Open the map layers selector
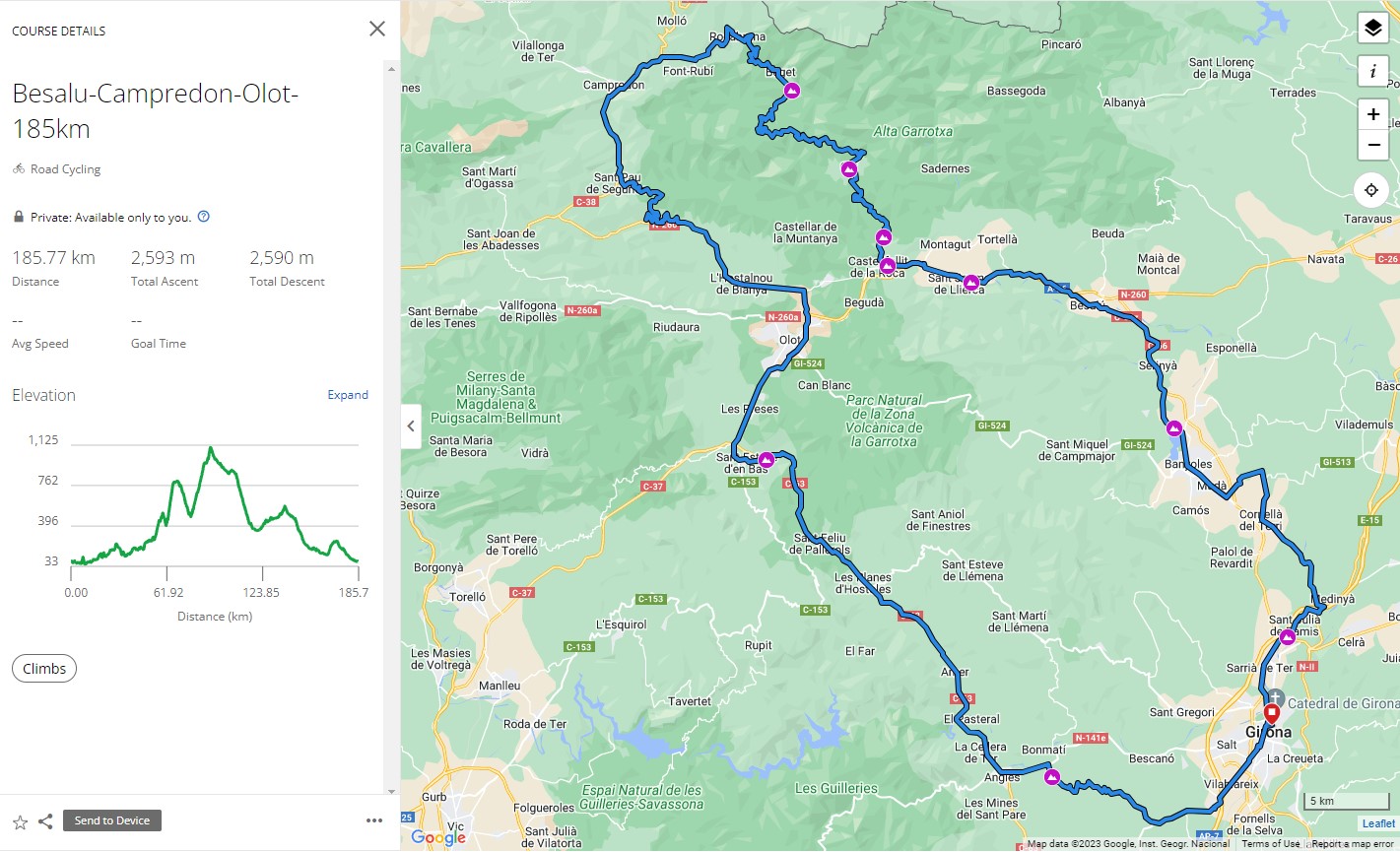 [1372, 29]
